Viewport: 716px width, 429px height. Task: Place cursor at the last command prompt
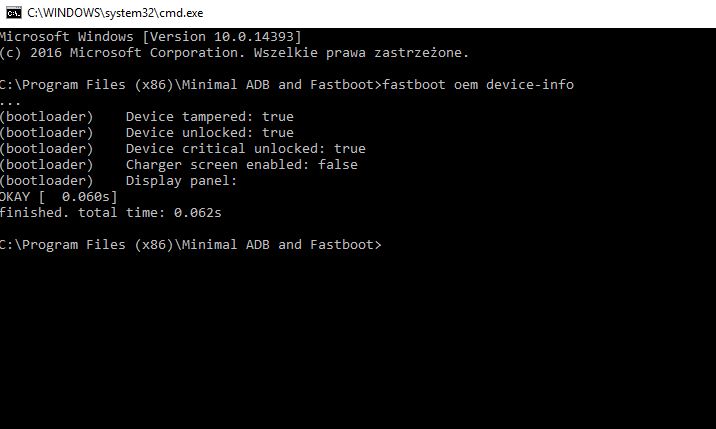coord(388,244)
